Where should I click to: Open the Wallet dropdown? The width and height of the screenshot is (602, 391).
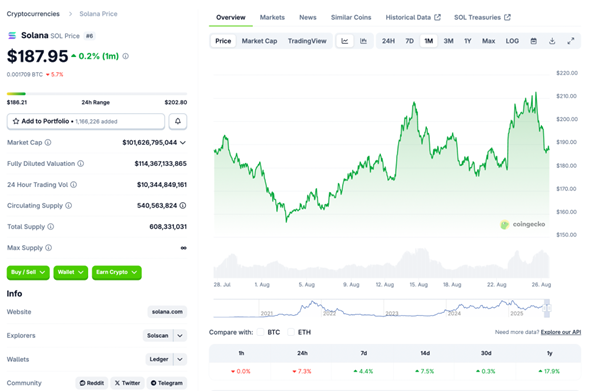tap(71, 272)
